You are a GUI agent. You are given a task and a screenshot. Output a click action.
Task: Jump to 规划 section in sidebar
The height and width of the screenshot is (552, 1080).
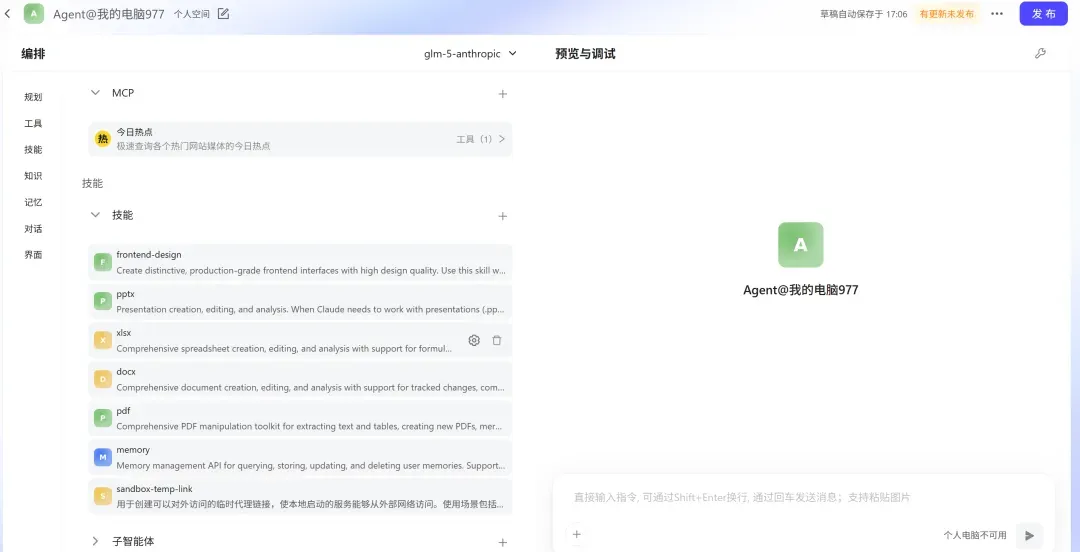[33, 97]
